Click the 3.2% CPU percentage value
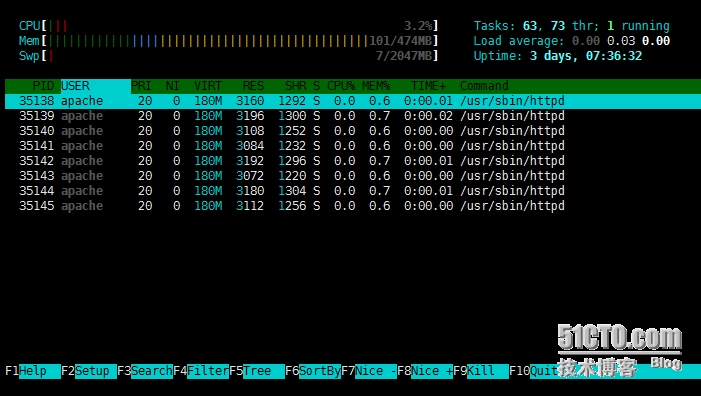The width and height of the screenshot is (701, 396). (418, 26)
